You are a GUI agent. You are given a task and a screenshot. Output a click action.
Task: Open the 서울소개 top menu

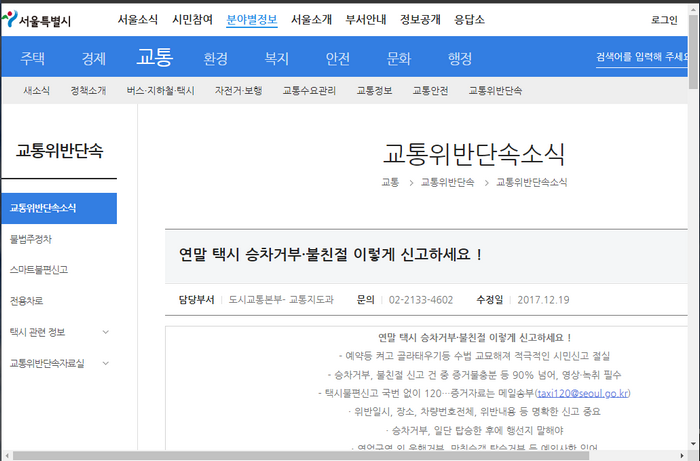pyautogui.click(x=312, y=20)
